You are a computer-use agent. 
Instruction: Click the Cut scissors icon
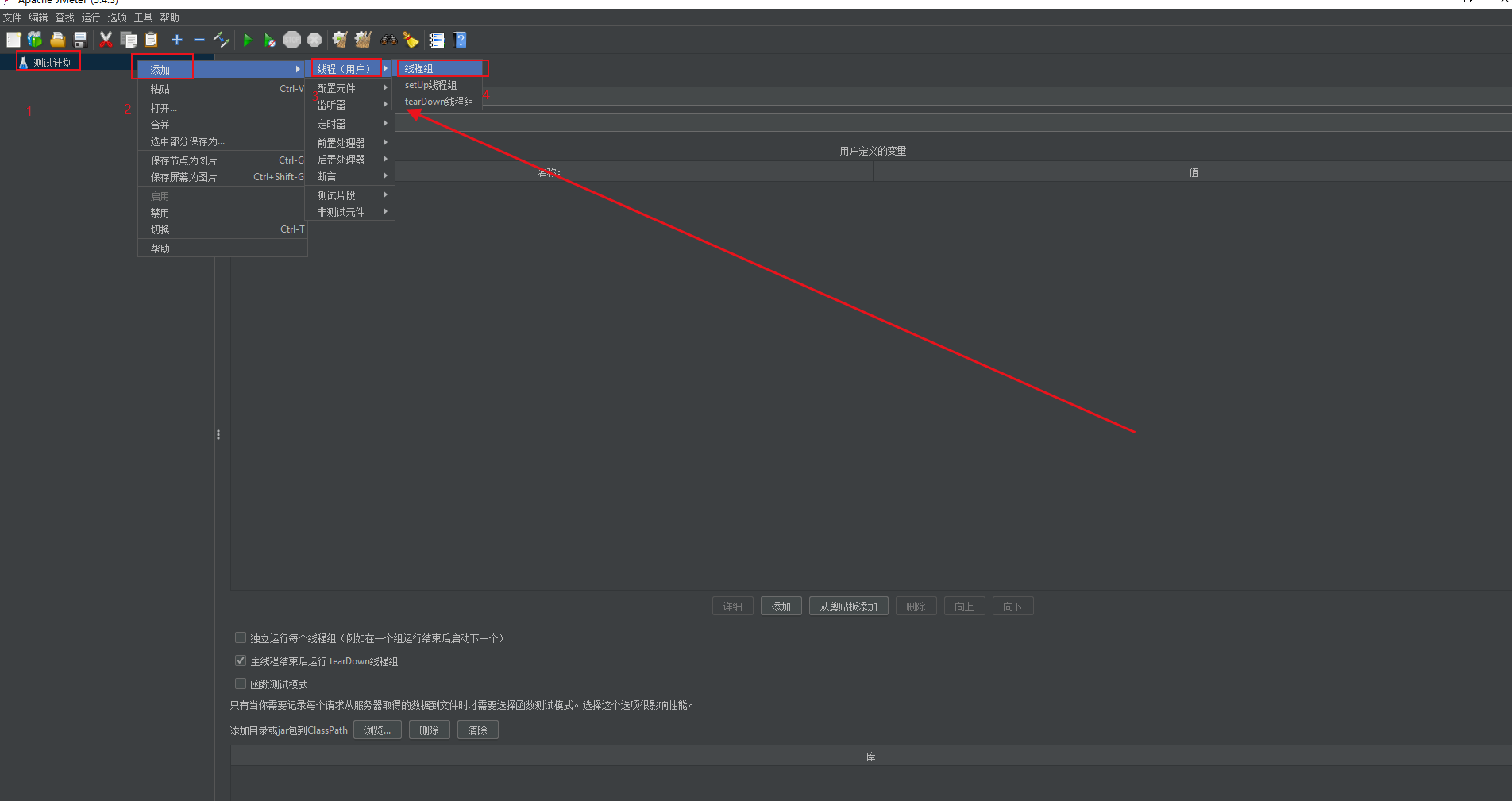(x=106, y=40)
